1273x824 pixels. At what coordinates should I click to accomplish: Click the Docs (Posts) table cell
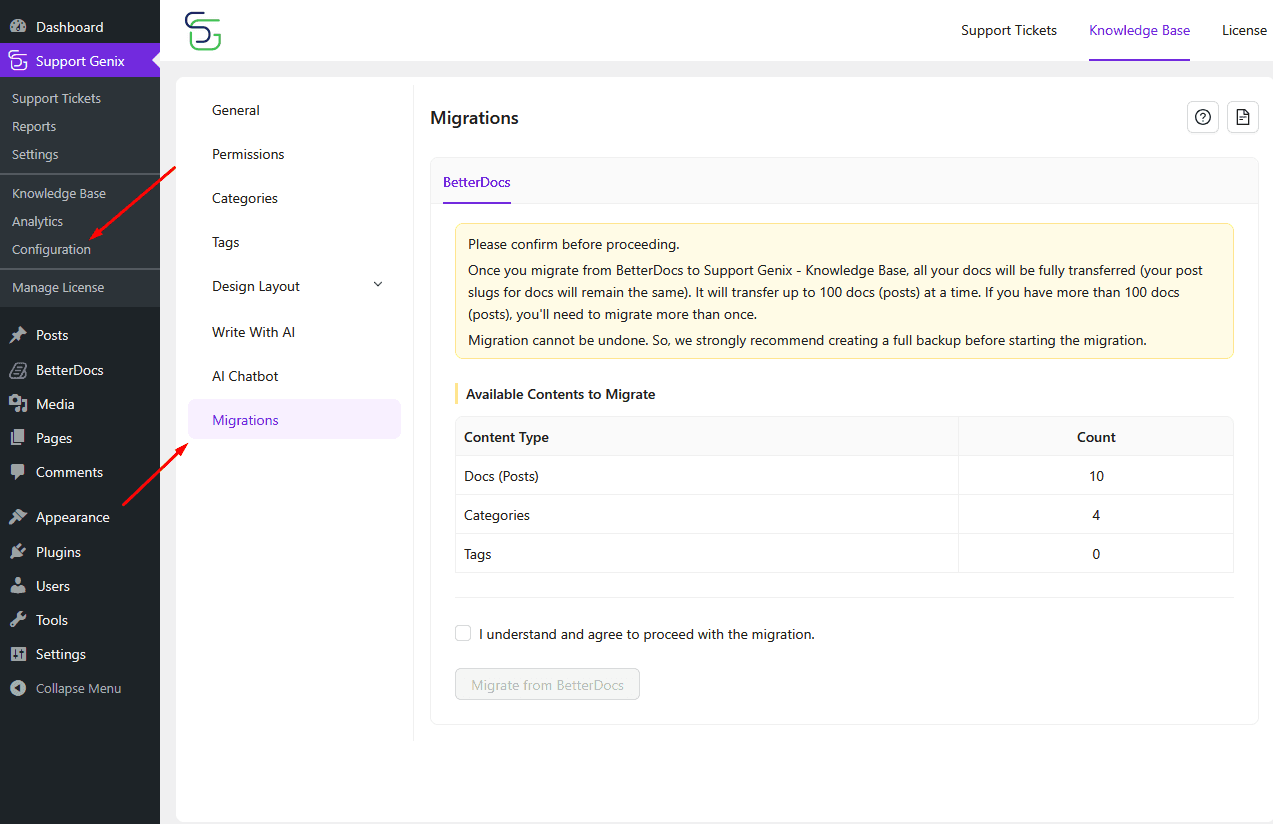pos(707,476)
